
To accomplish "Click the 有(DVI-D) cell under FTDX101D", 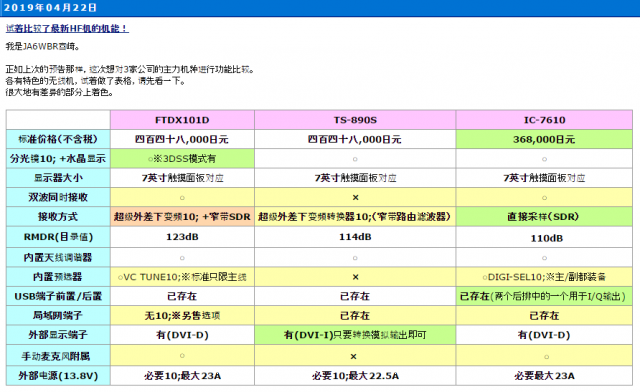I will coord(182,335).
